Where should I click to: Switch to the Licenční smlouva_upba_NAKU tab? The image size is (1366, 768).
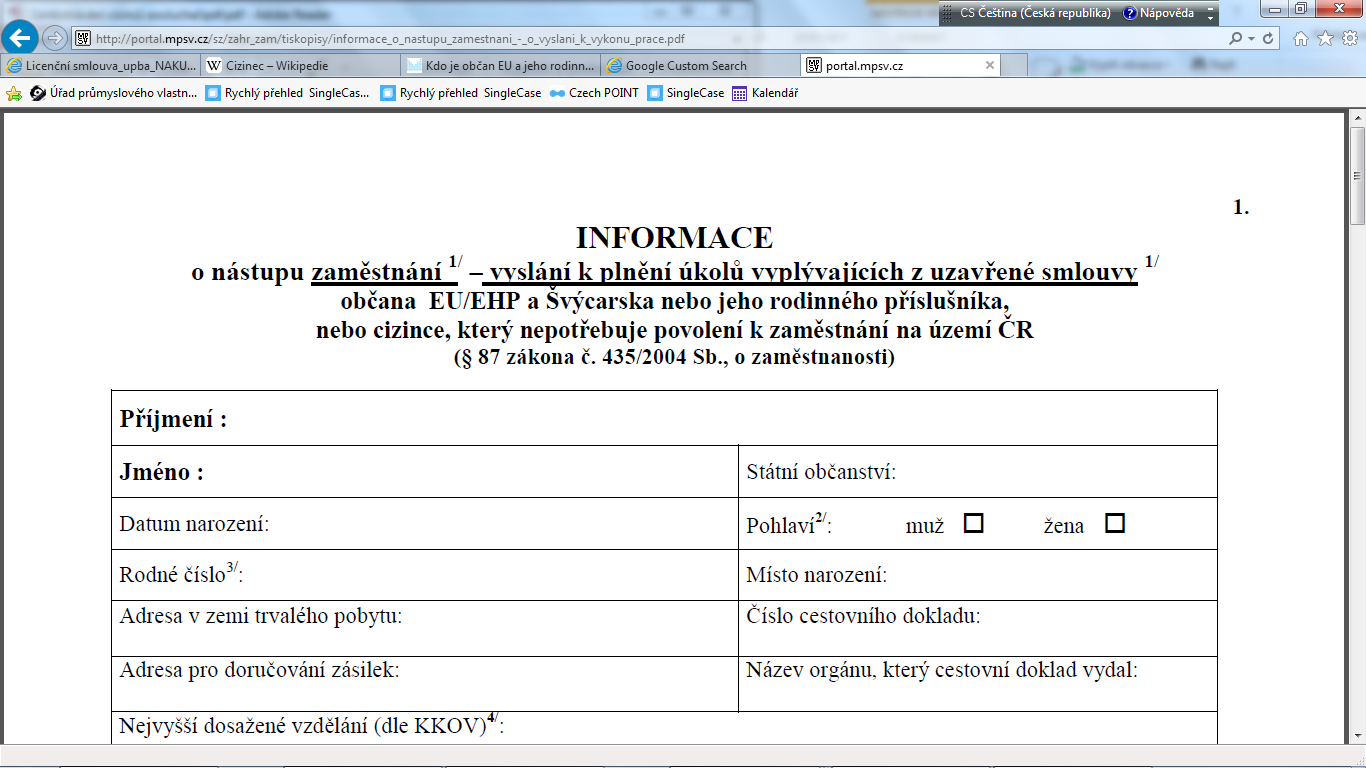101,65
